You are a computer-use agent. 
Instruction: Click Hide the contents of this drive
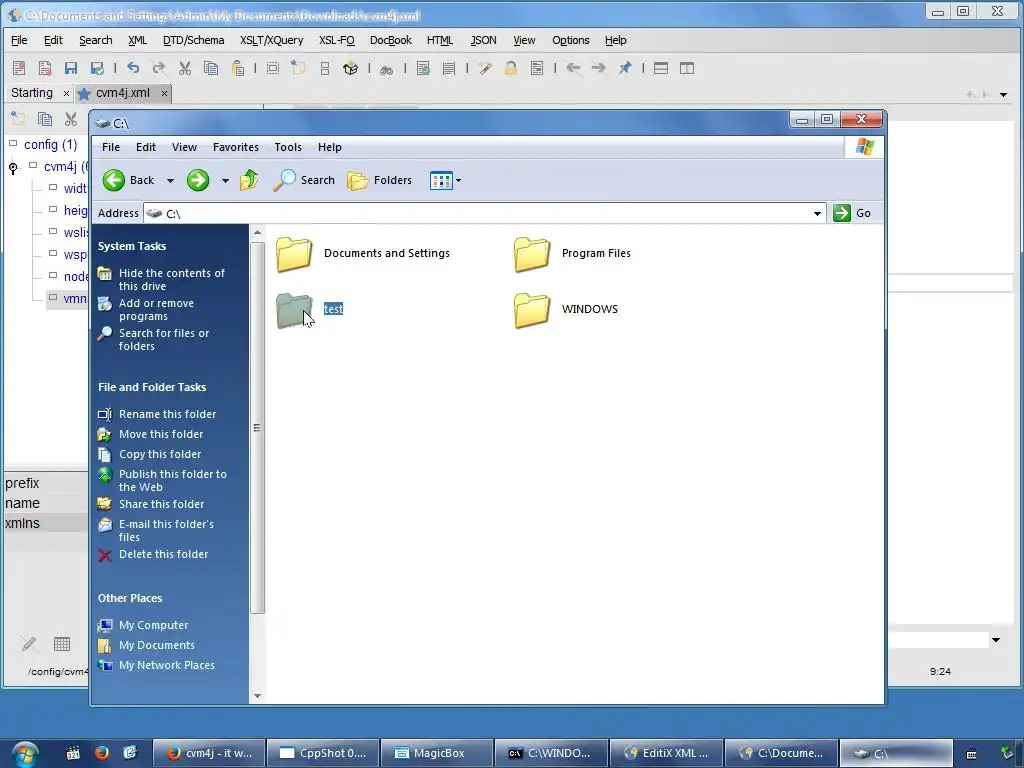[x=172, y=280]
